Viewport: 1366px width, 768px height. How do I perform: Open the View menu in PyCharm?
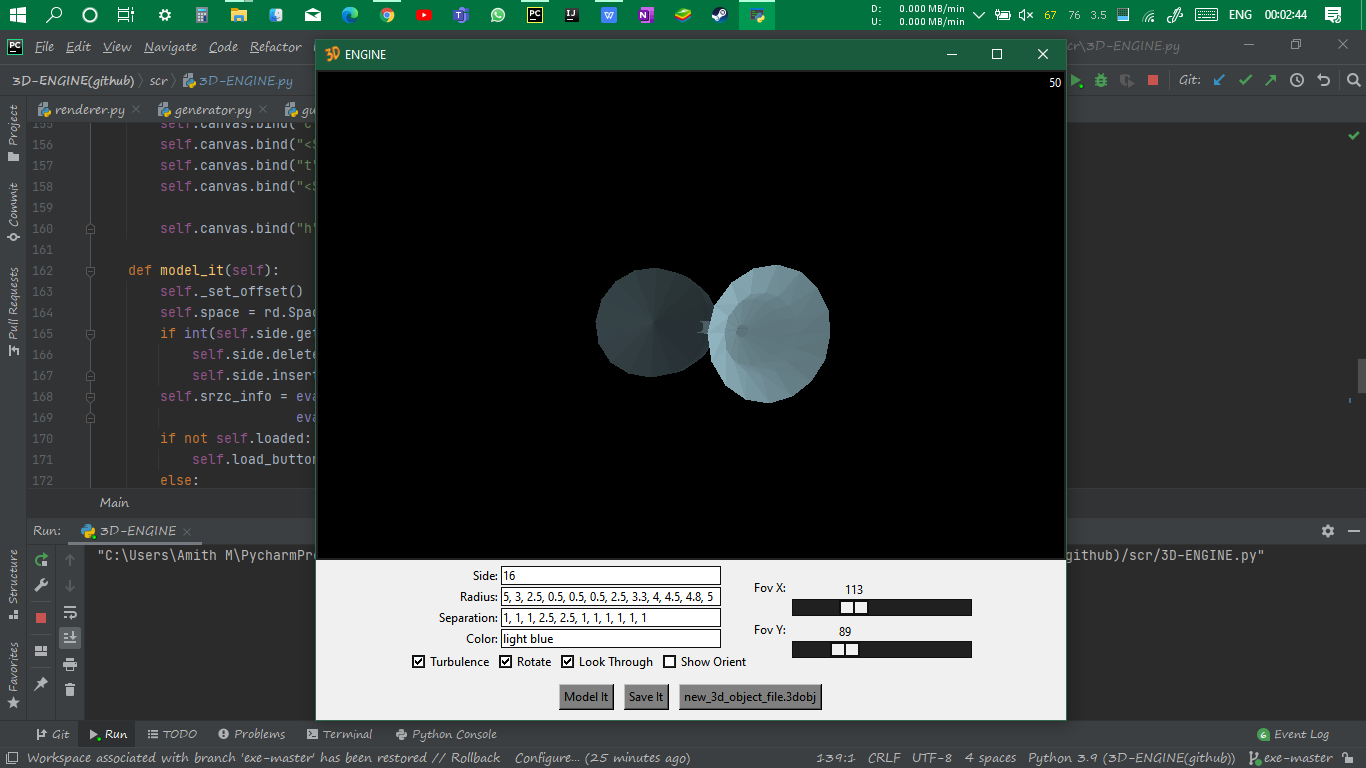coord(117,47)
